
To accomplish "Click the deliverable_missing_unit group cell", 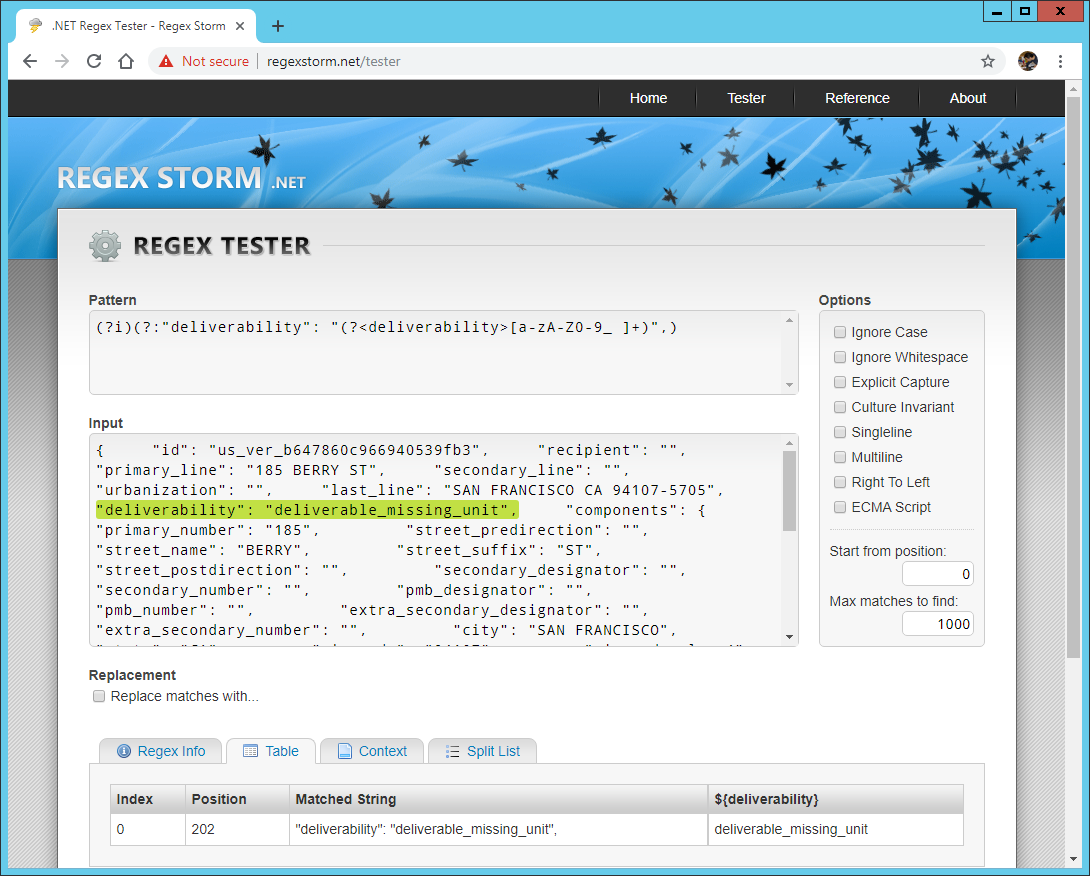I will pos(836,829).
